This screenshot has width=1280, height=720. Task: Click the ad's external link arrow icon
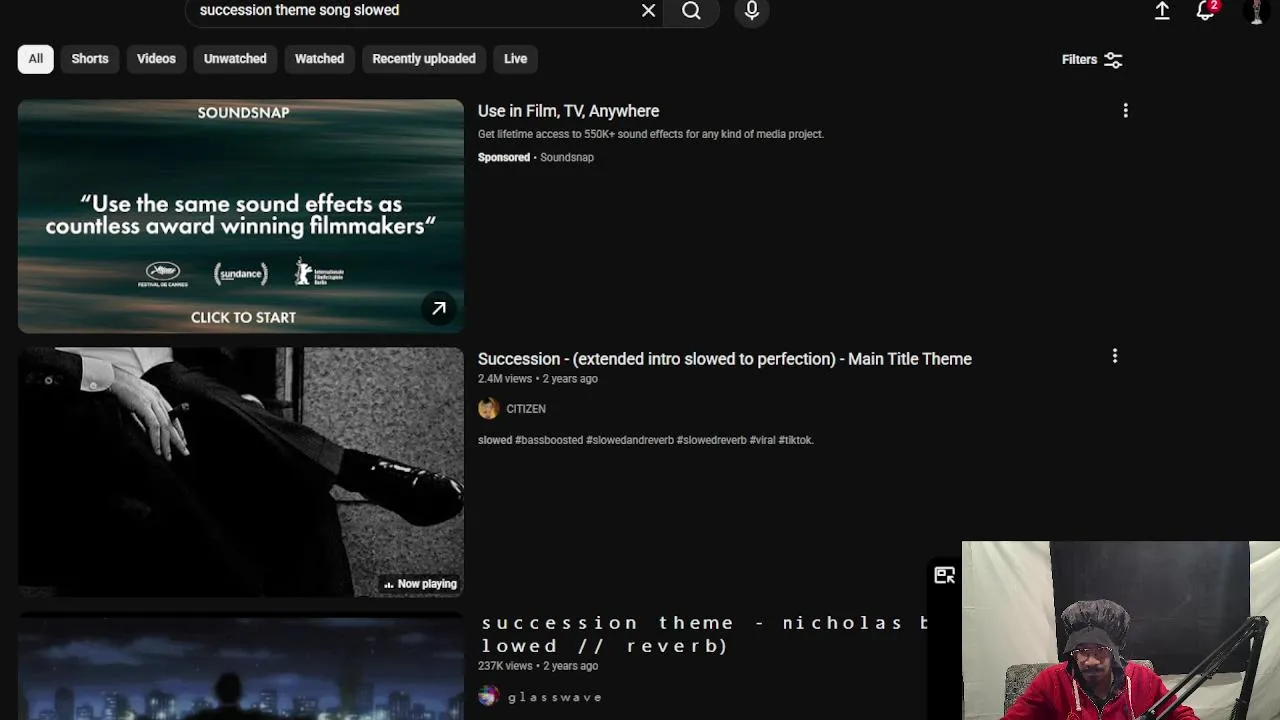[x=439, y=309]
